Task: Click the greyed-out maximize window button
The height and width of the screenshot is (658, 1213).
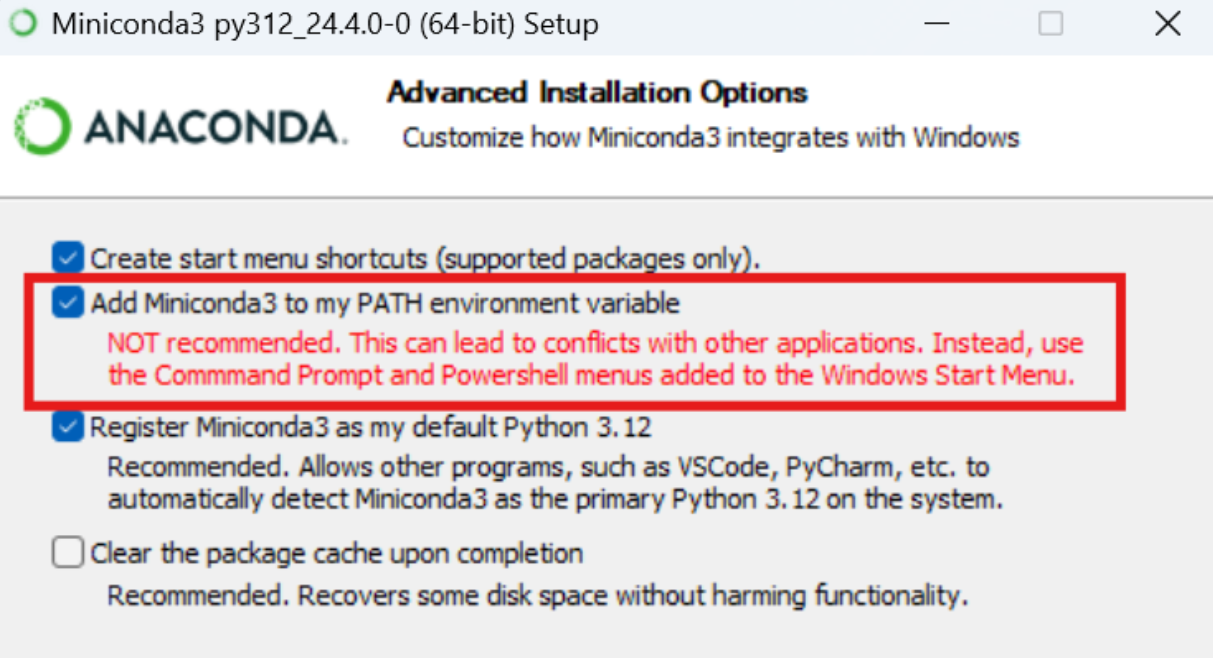Action: click(1050, 24)
